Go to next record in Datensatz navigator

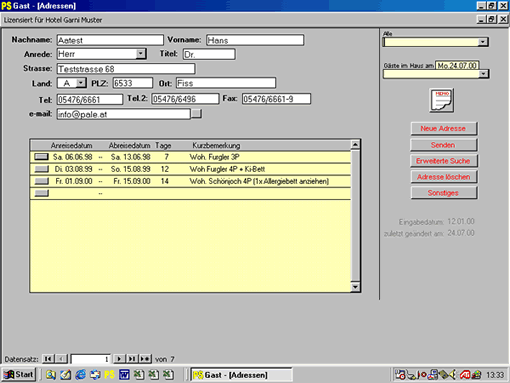pos(119,359)
